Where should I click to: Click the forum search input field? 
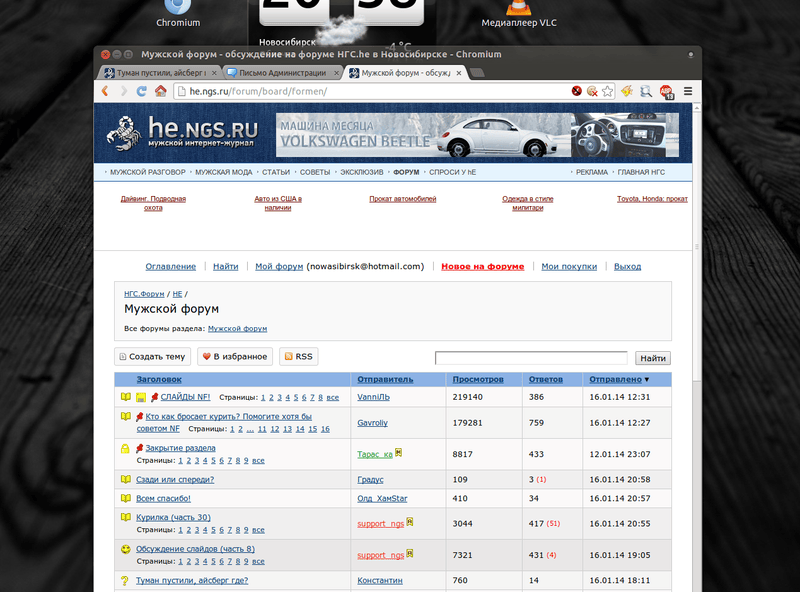531,358
